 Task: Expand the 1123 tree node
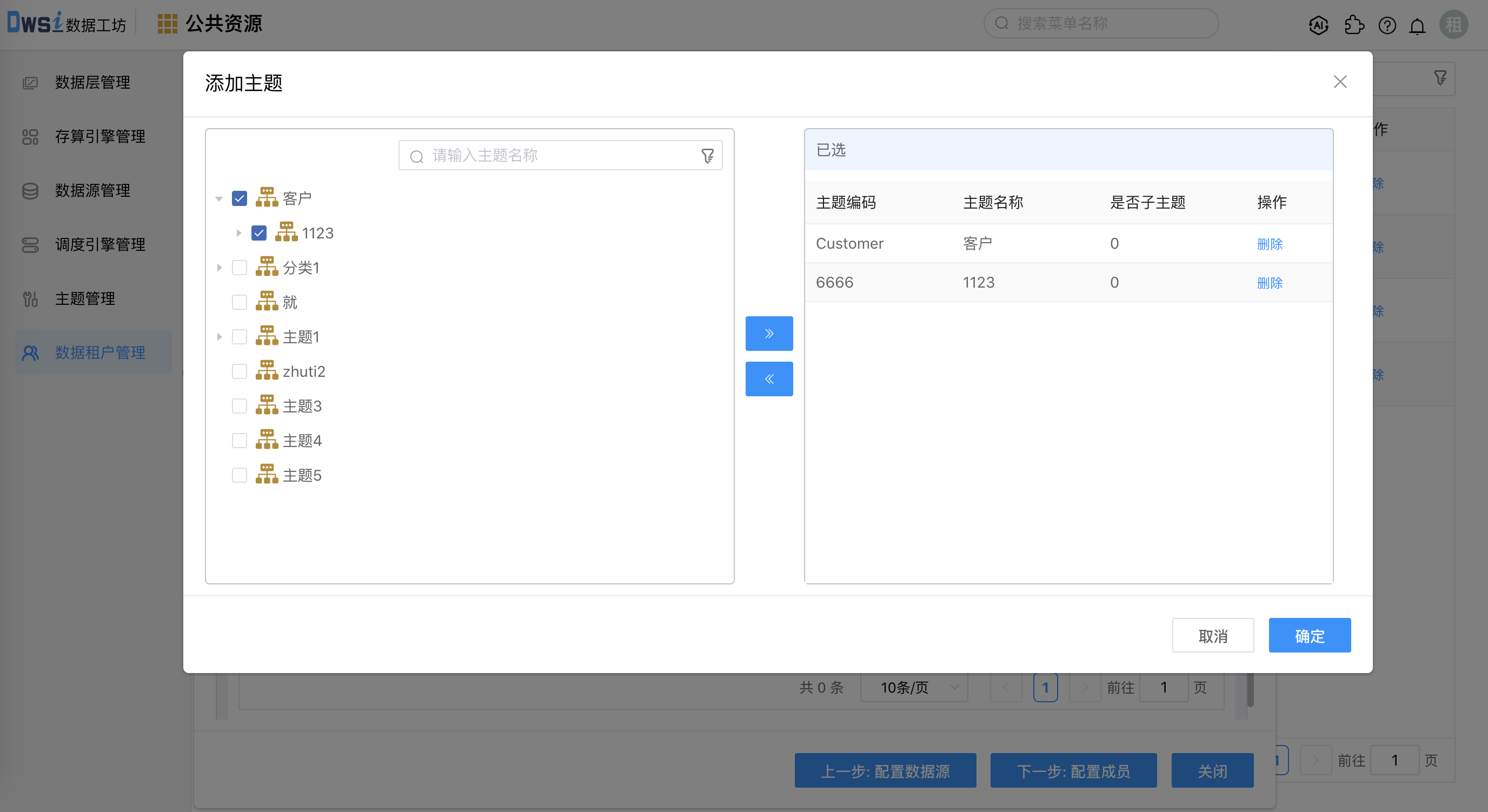point(238,234)
